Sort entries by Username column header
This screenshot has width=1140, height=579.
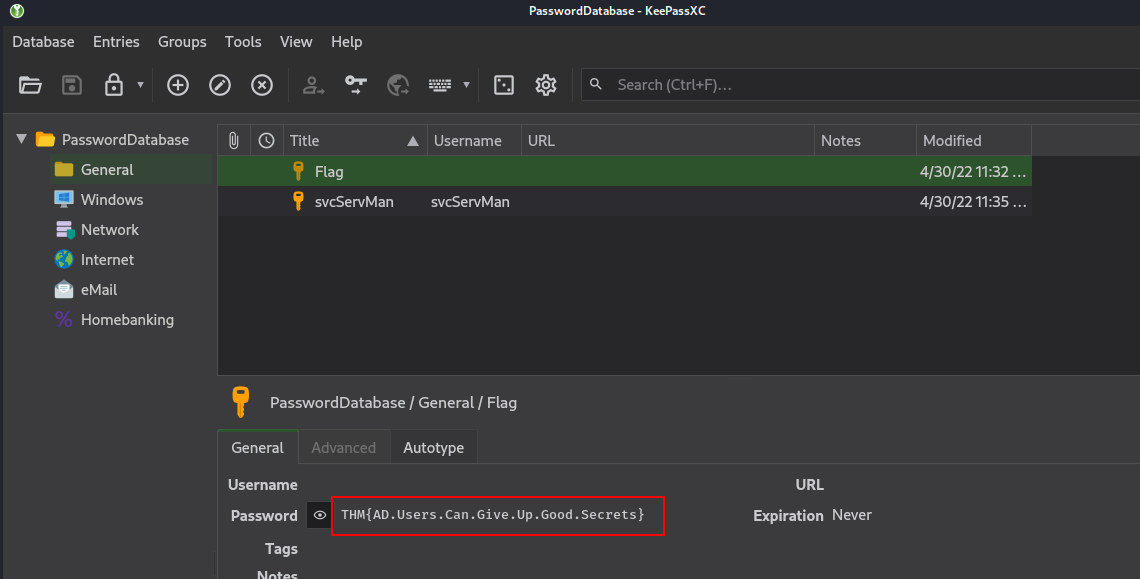point(474,140)
